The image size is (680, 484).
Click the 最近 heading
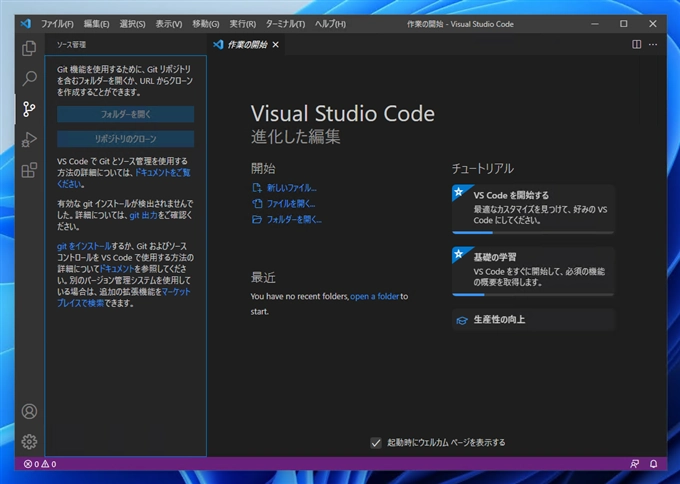click(263, 278)
